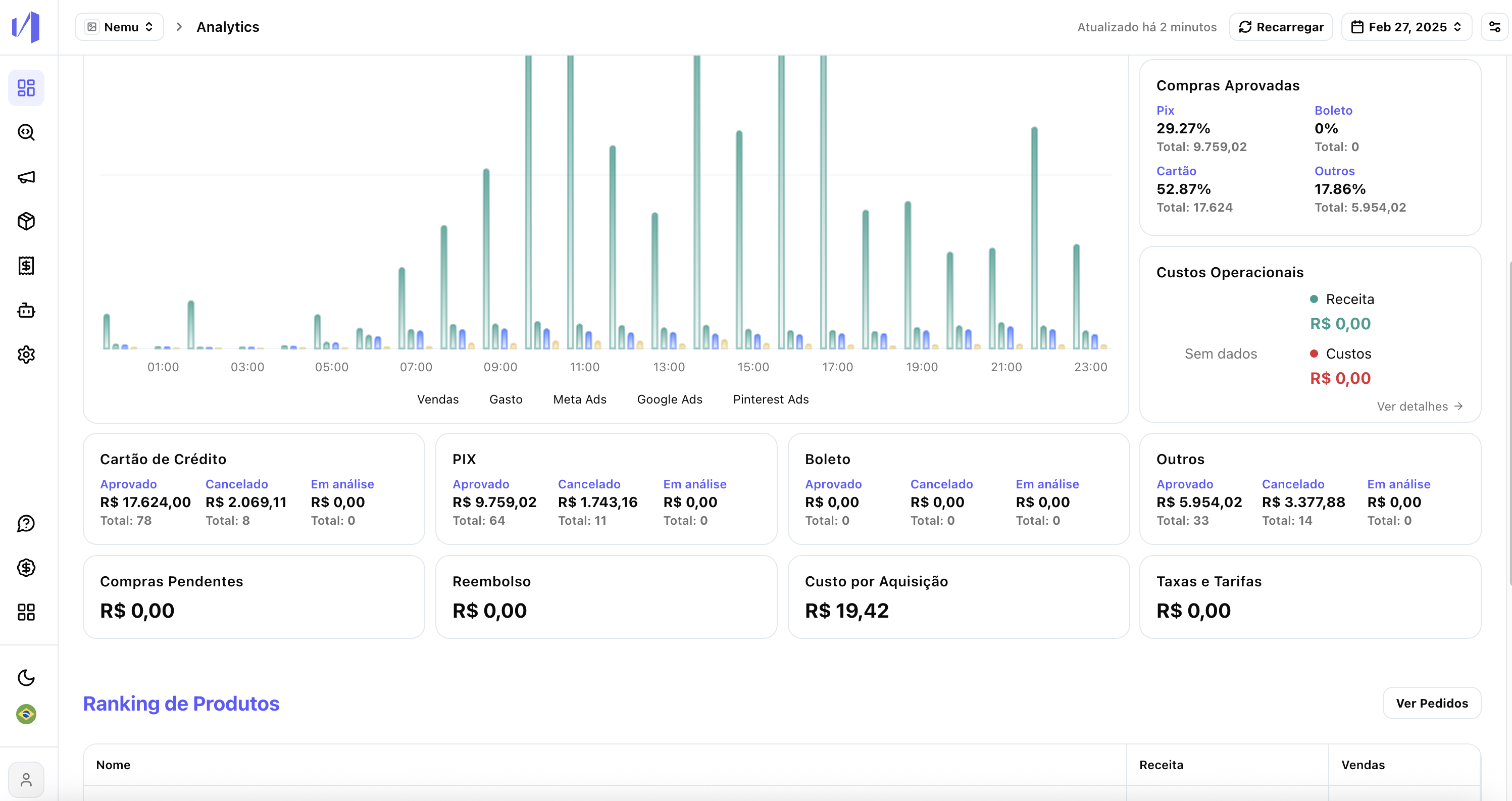
Task: Click R$ 1.743,16 cancelled PIX value
Action: click(x=597, y=502)
